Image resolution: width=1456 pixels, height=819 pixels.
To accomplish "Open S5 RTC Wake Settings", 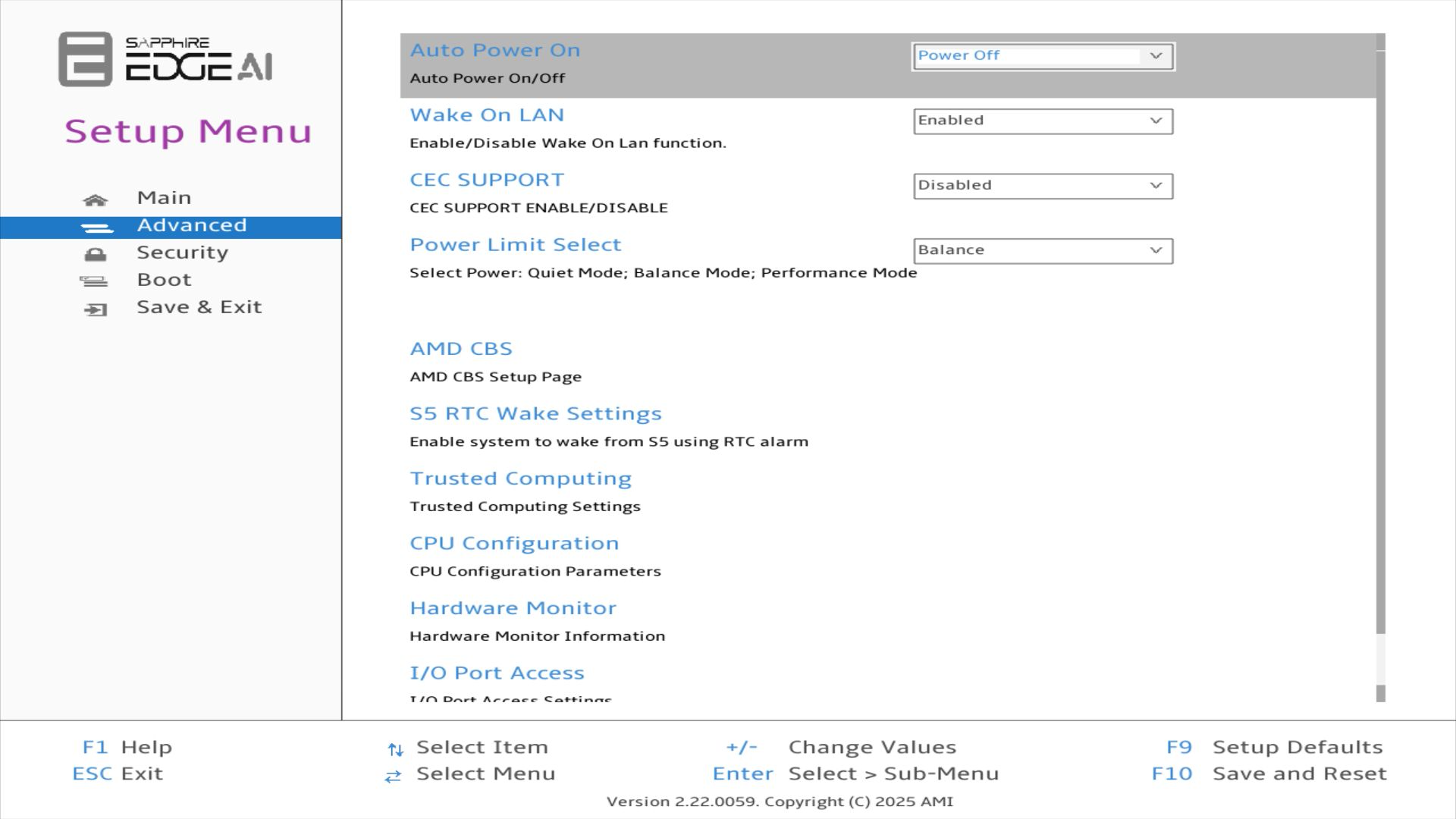I will 535,414.
